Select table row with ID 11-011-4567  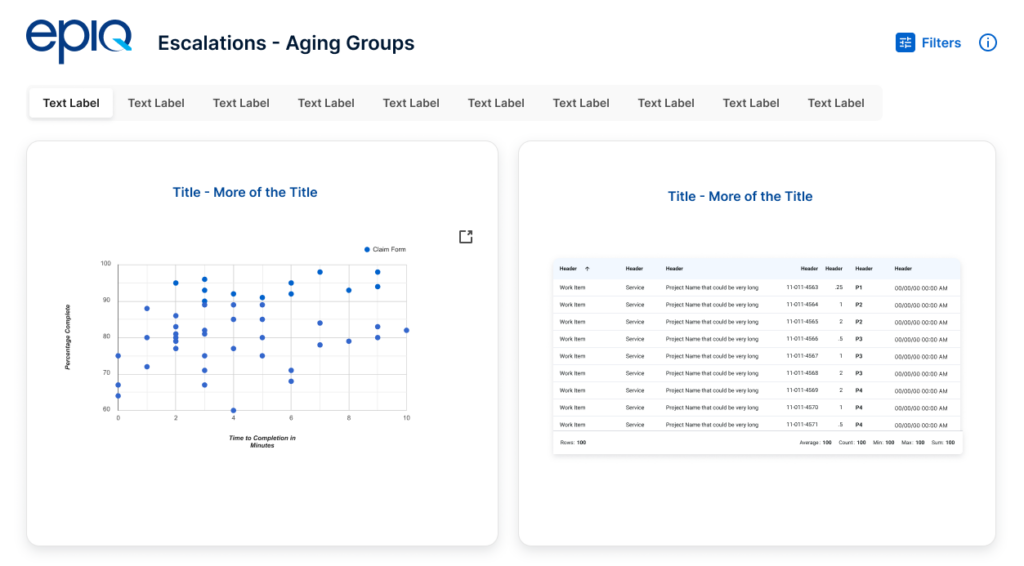[757, 356]
